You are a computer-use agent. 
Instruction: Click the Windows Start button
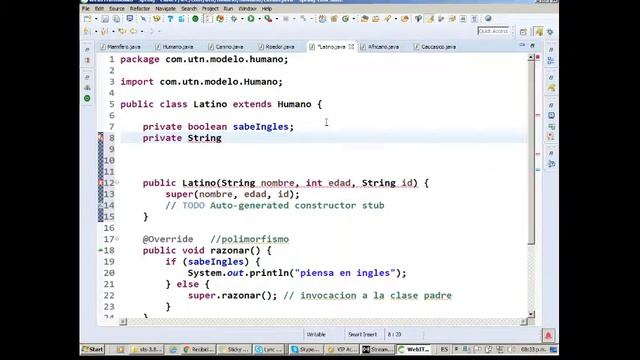point(93,349)
